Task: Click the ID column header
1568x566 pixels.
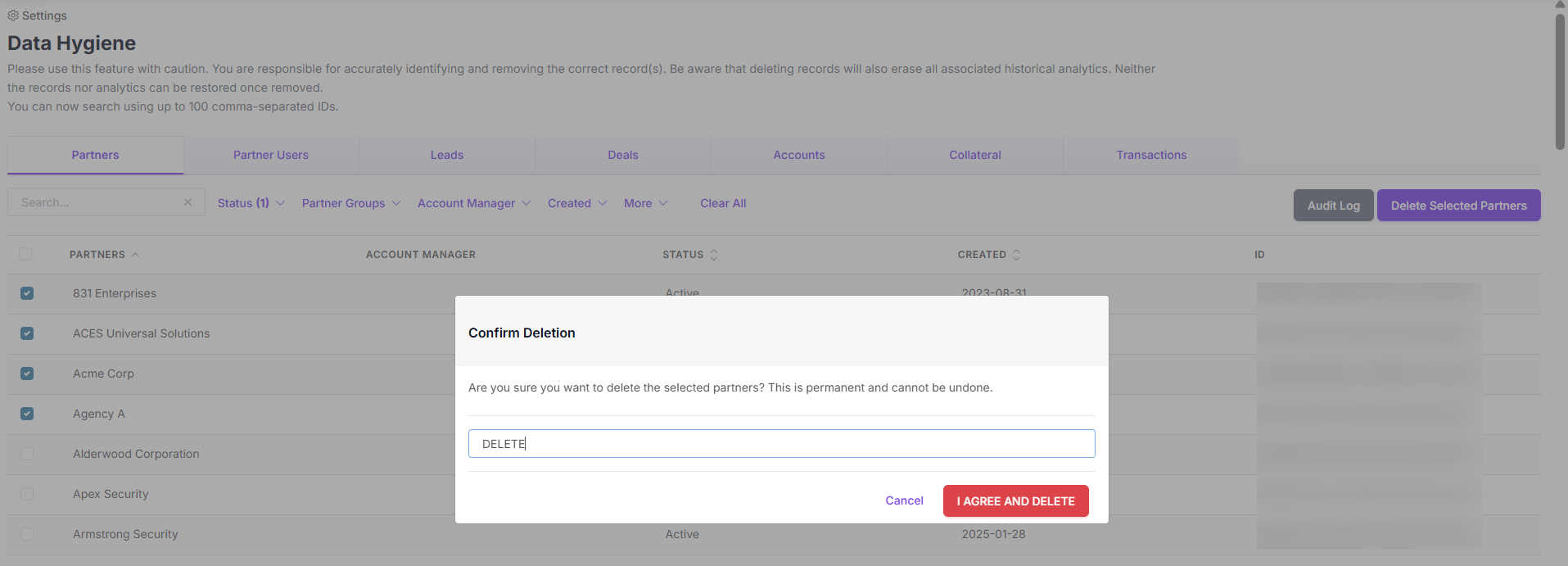Action: click(1259, 255)
